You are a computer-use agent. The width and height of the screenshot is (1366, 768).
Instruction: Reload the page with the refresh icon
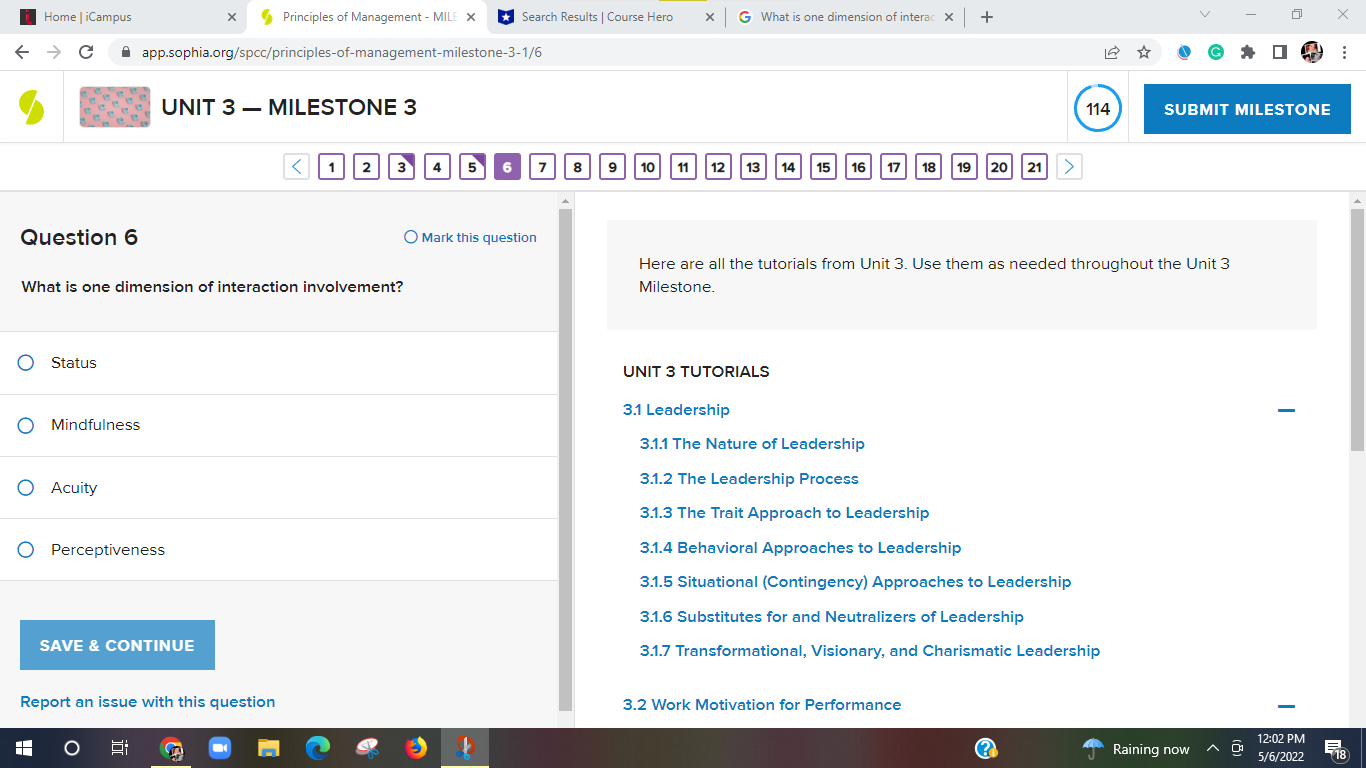[86, 52]
